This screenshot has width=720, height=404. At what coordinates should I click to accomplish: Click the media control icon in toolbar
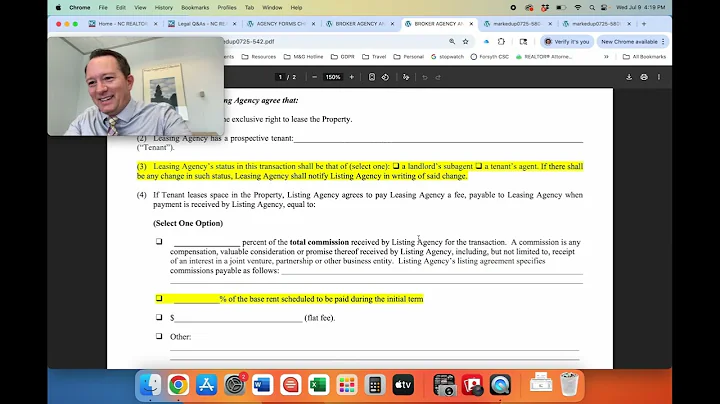coord(523,41)
